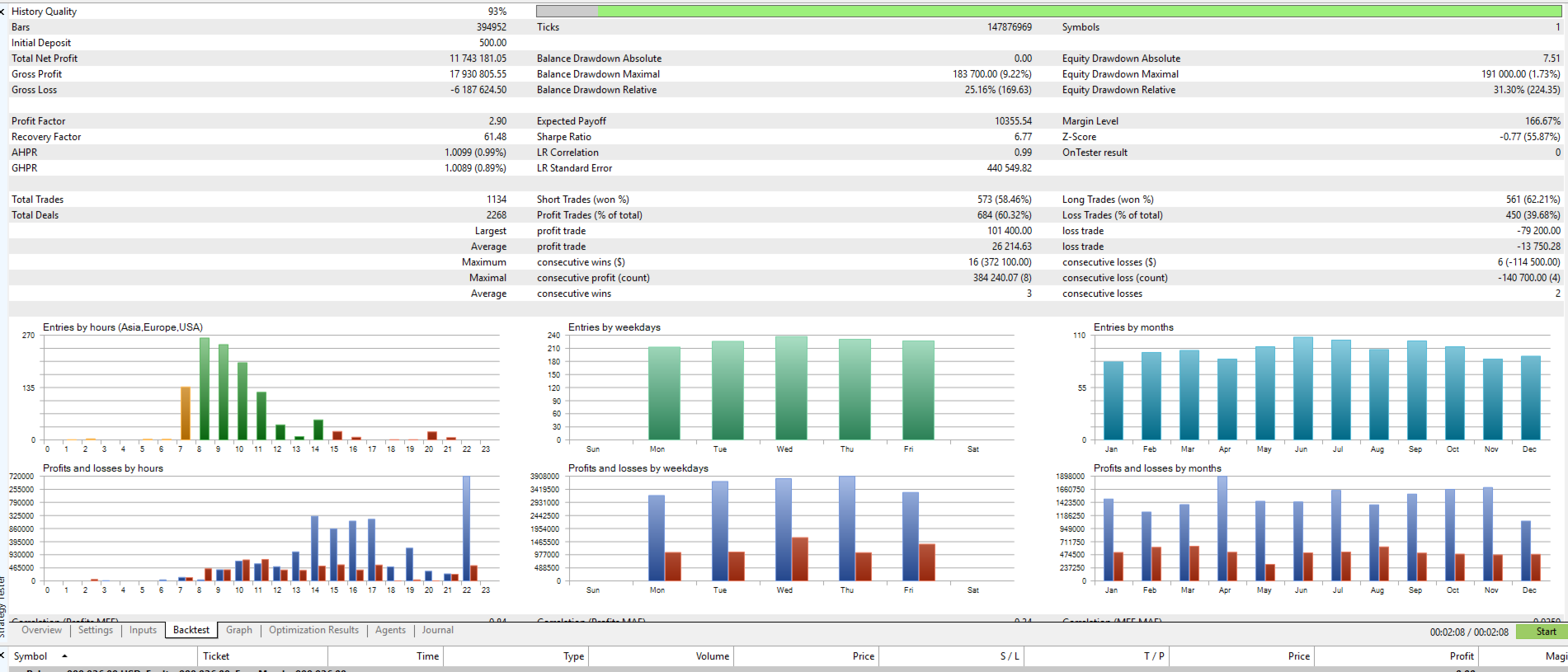Open the Settings tab
The height and width of the screenshot is (672, 1568).
[96, 630]
